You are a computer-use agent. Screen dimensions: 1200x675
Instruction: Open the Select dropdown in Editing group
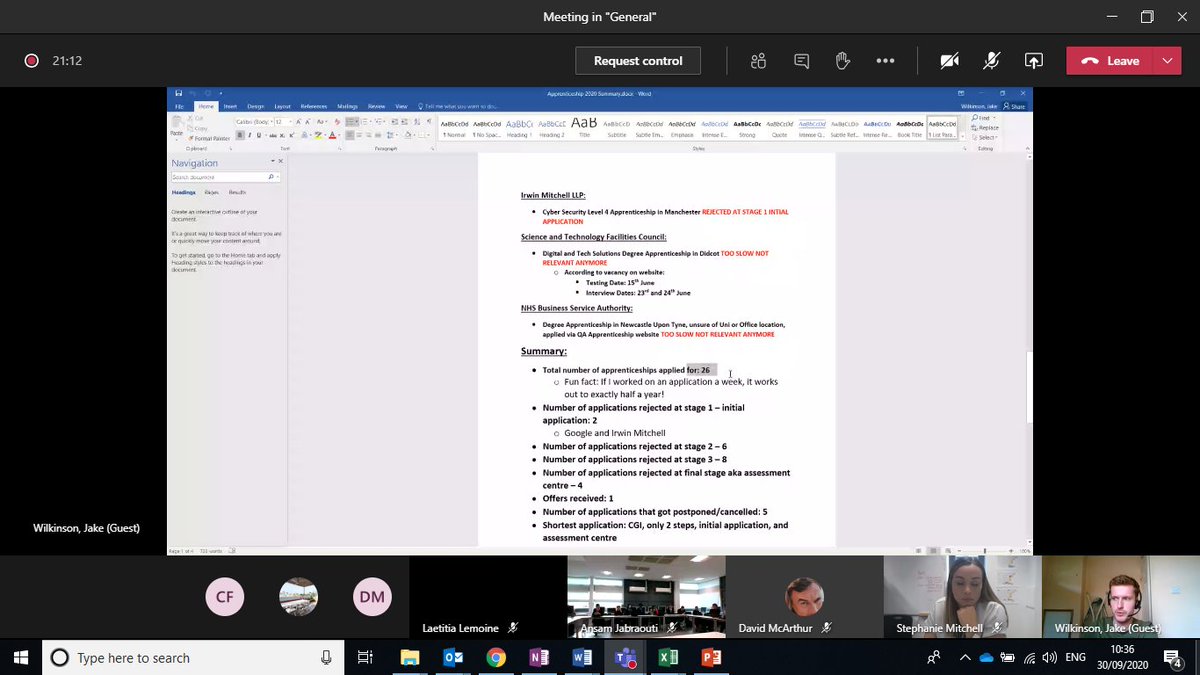click(983, 137)
